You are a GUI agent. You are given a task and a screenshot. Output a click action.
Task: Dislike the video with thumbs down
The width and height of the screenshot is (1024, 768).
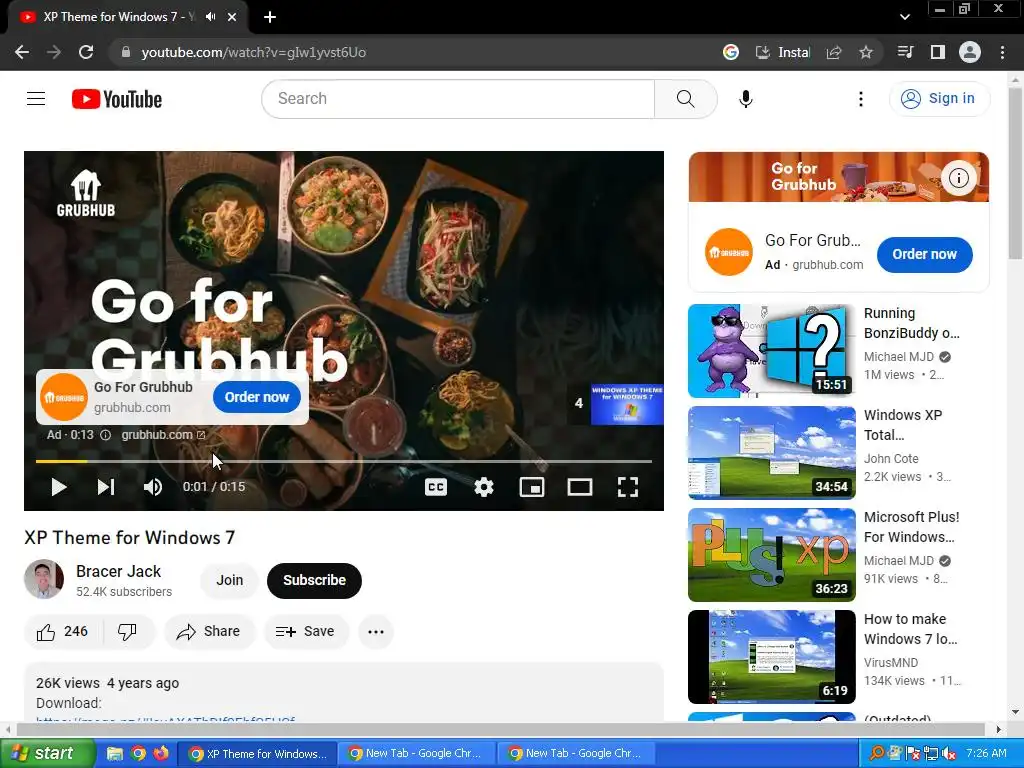click(127, 632)
